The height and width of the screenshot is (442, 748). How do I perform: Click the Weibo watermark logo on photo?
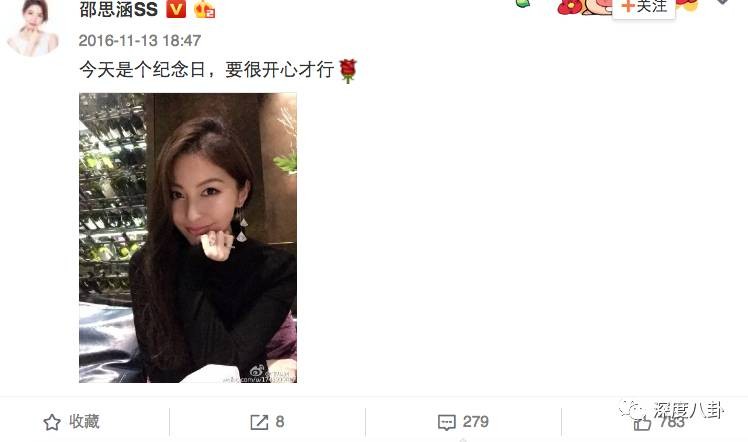click(258, 370)
